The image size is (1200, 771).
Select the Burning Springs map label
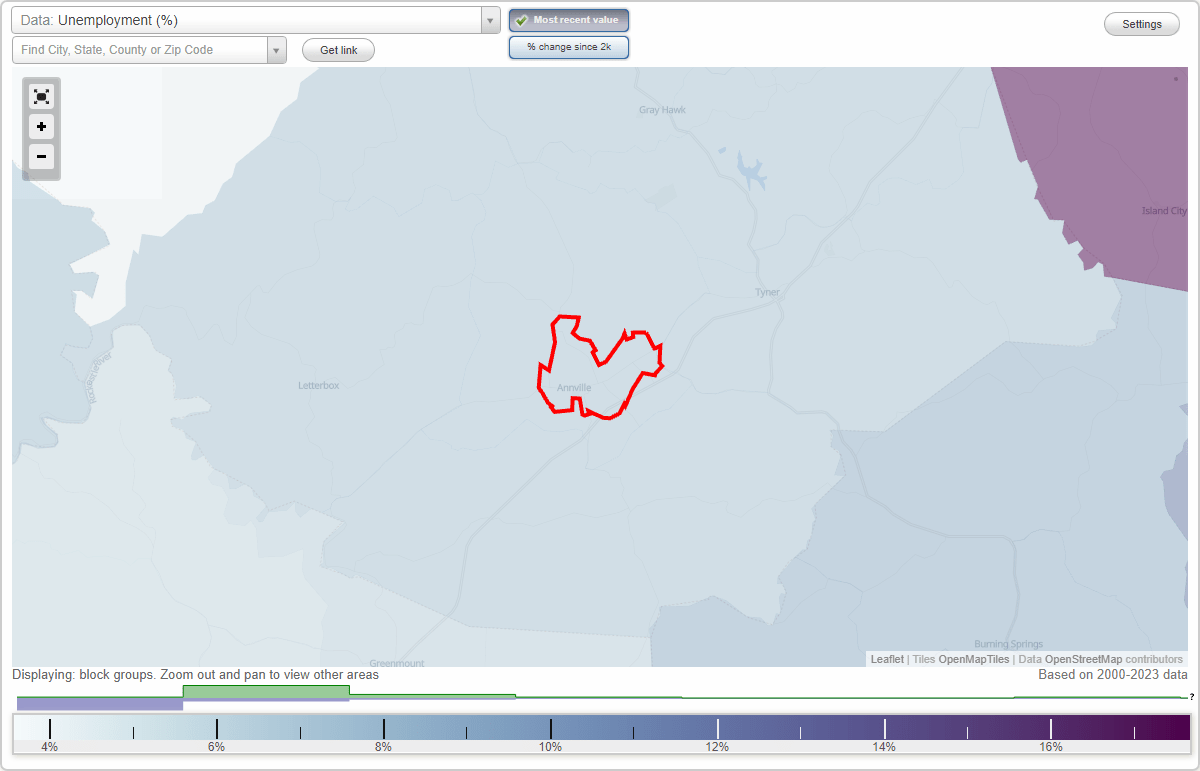(1009, 644)
